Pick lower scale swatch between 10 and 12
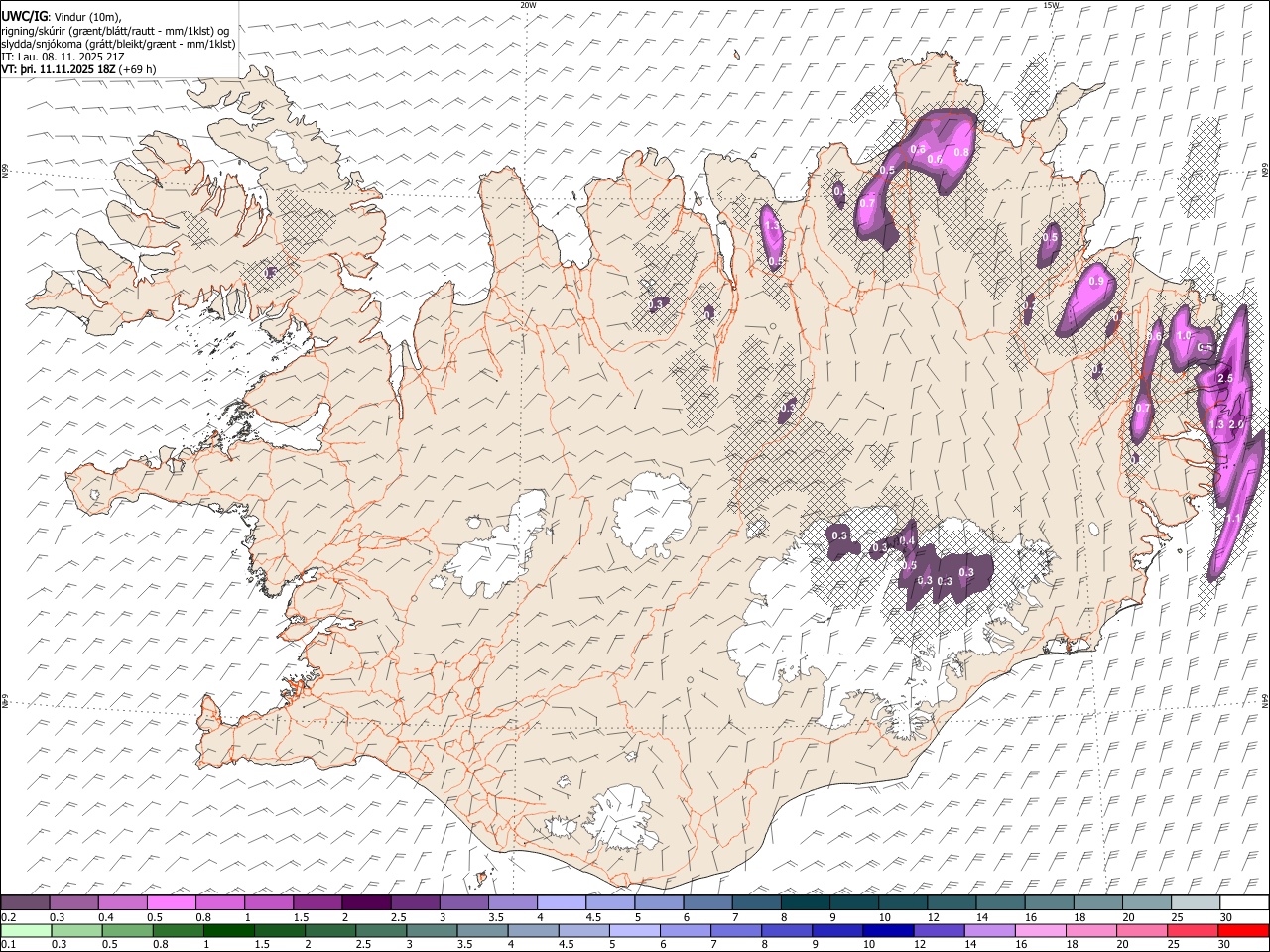Image resolution: width=1270 pixels, height=952 pixels. click(x=888, y=930)
